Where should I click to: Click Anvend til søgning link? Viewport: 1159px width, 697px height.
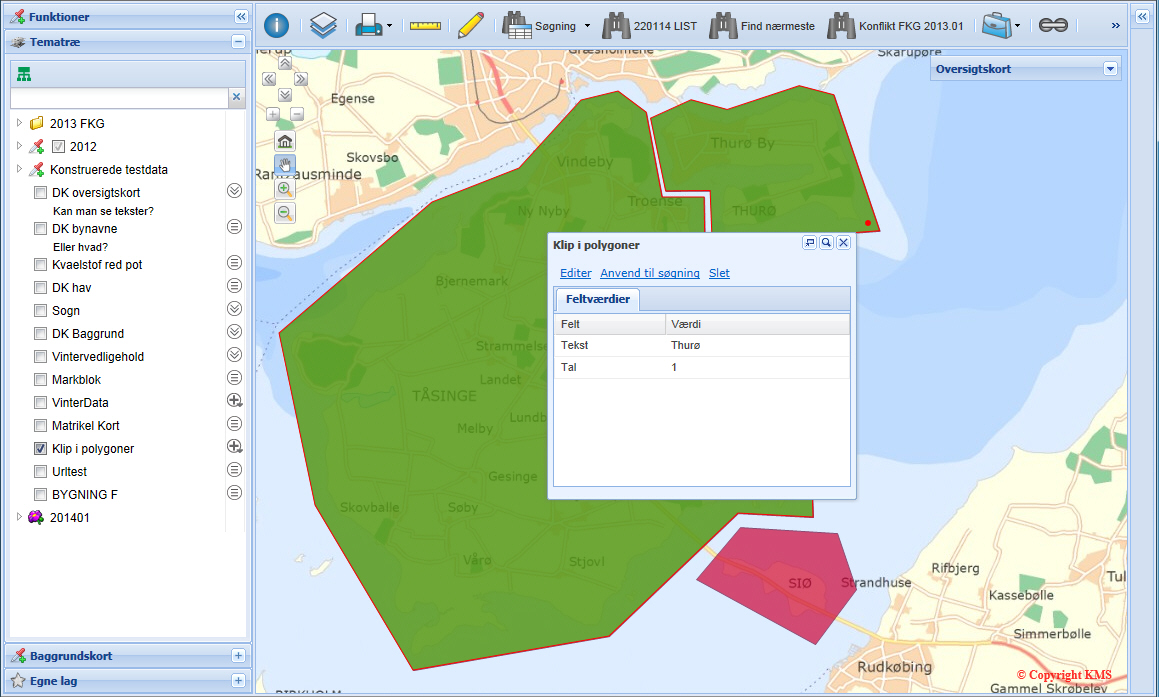[x=650, y=273]
